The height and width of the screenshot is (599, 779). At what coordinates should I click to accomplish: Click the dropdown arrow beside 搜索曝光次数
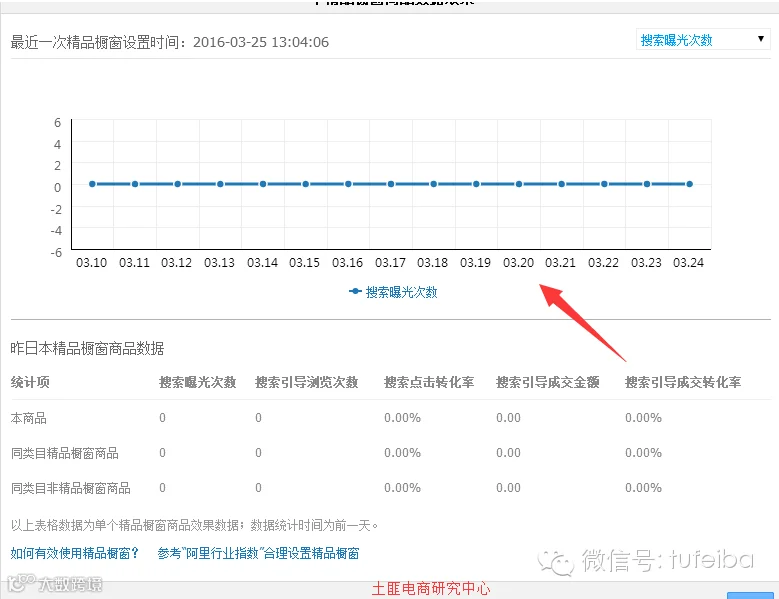click(760, 39)
